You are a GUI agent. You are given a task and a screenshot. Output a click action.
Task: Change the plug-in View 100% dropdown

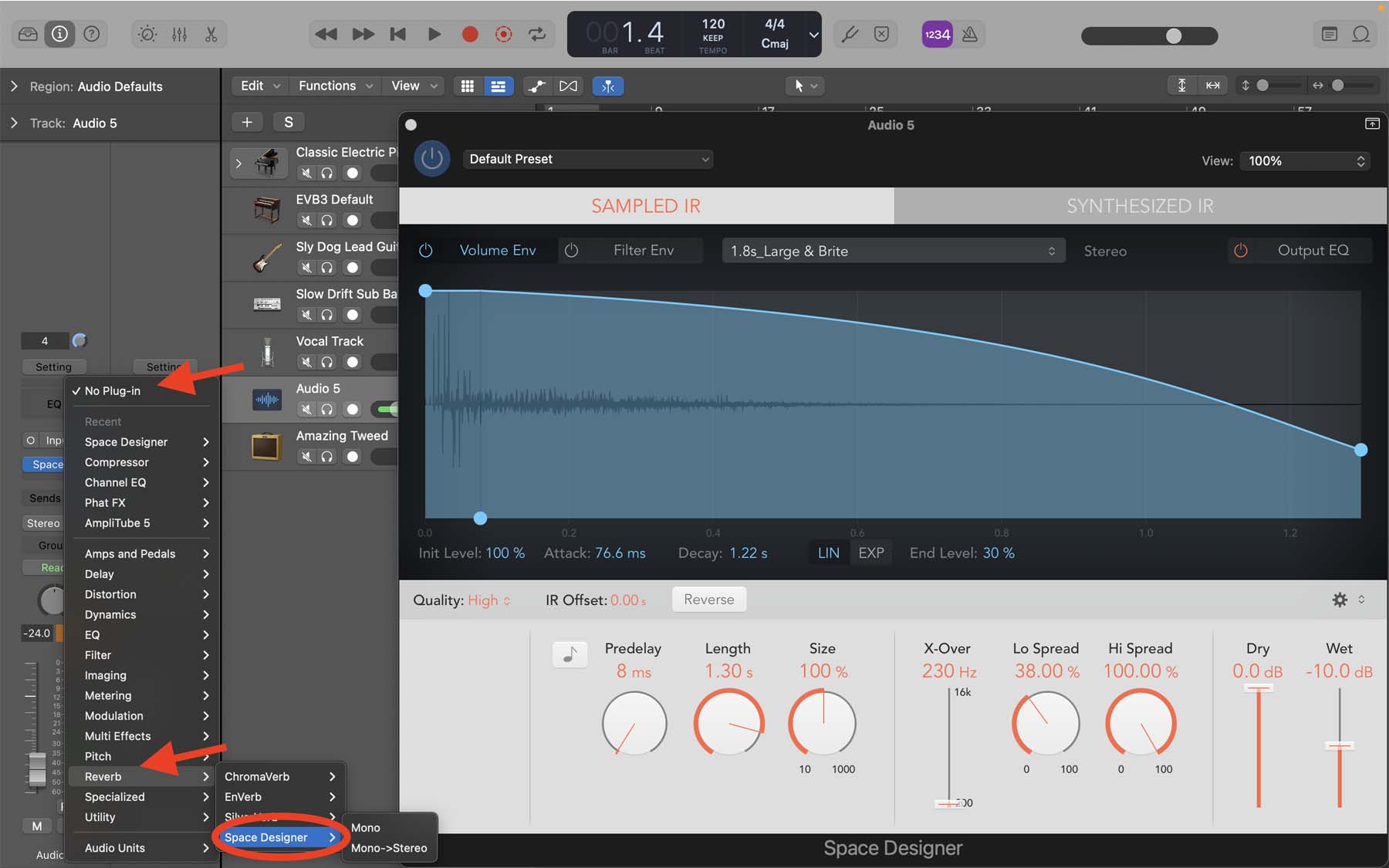[x=1305, y=160]
